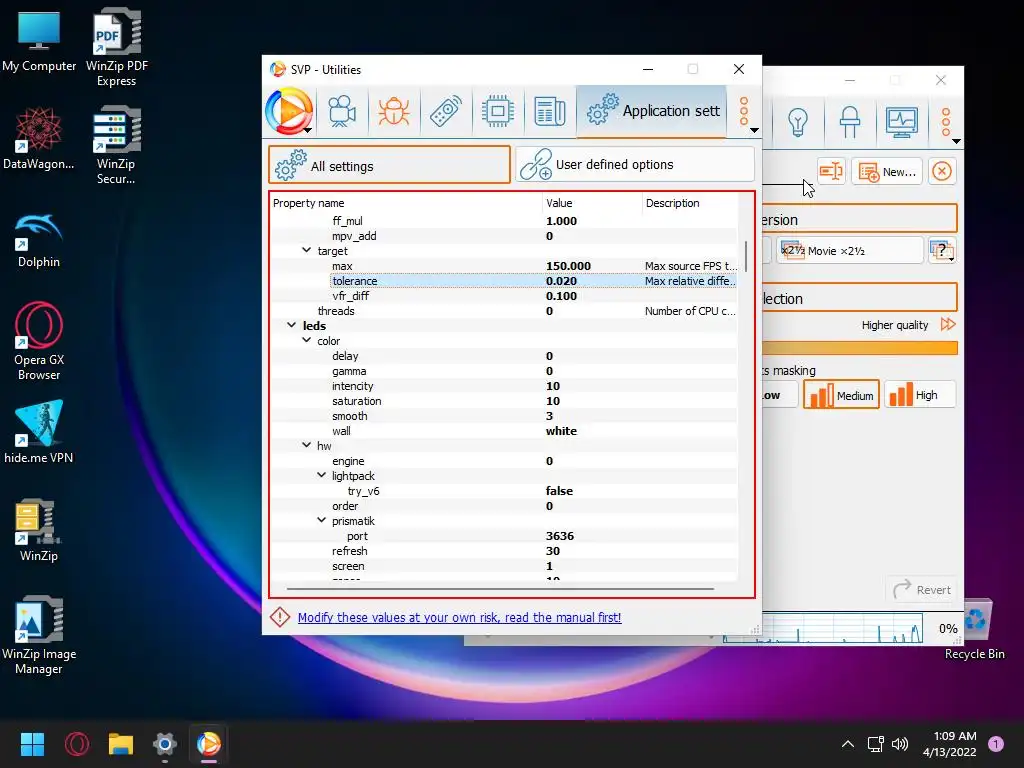Show hidden system tray icons
Image resolution: width=1024 pixels, height=768 pixels.
848,744
